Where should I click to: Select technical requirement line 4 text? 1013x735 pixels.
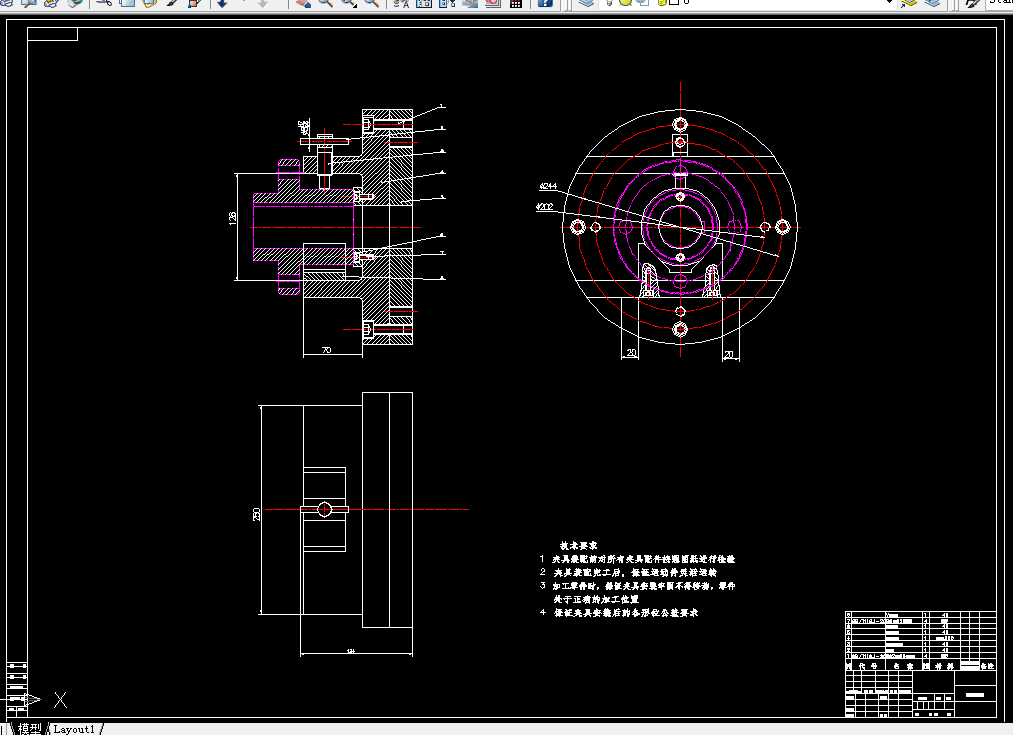point(619,613)
